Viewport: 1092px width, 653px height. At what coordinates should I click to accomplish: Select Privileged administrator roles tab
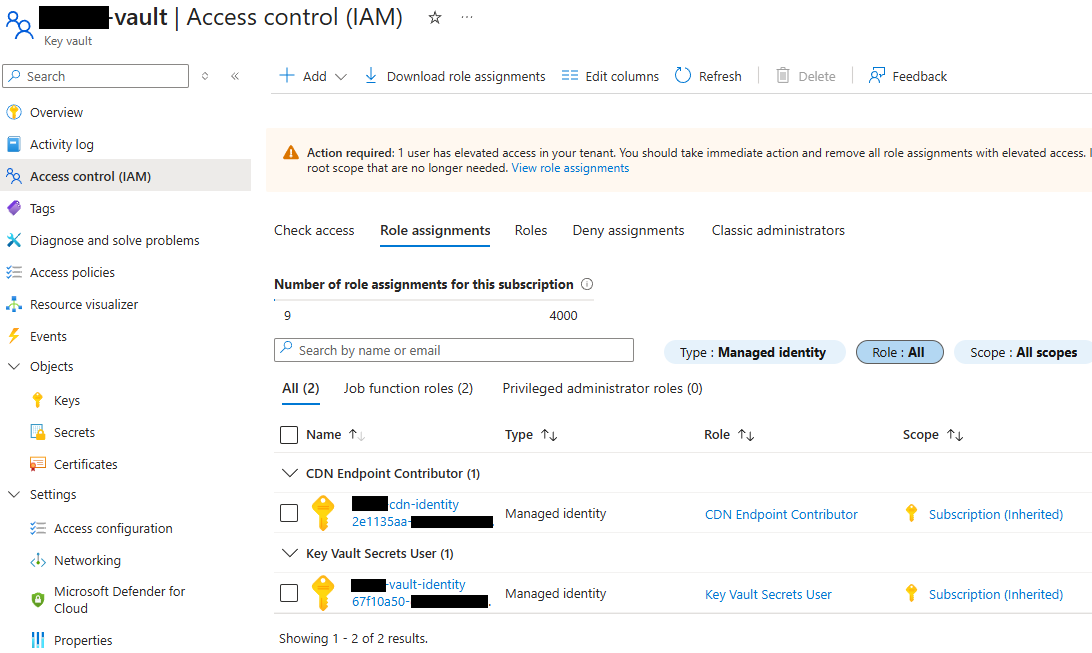(x=602, y=388)
